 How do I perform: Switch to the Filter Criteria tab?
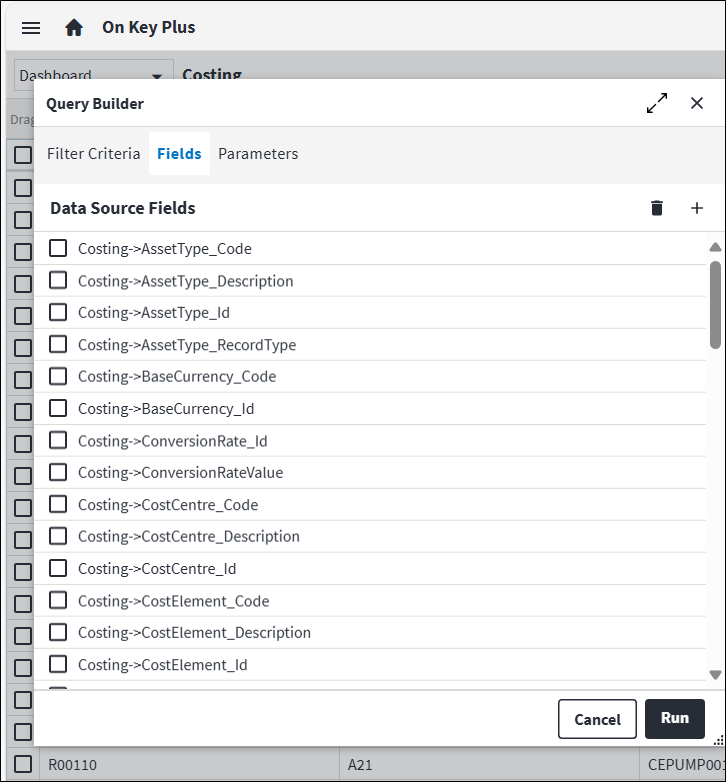click(x=93, y=154)
